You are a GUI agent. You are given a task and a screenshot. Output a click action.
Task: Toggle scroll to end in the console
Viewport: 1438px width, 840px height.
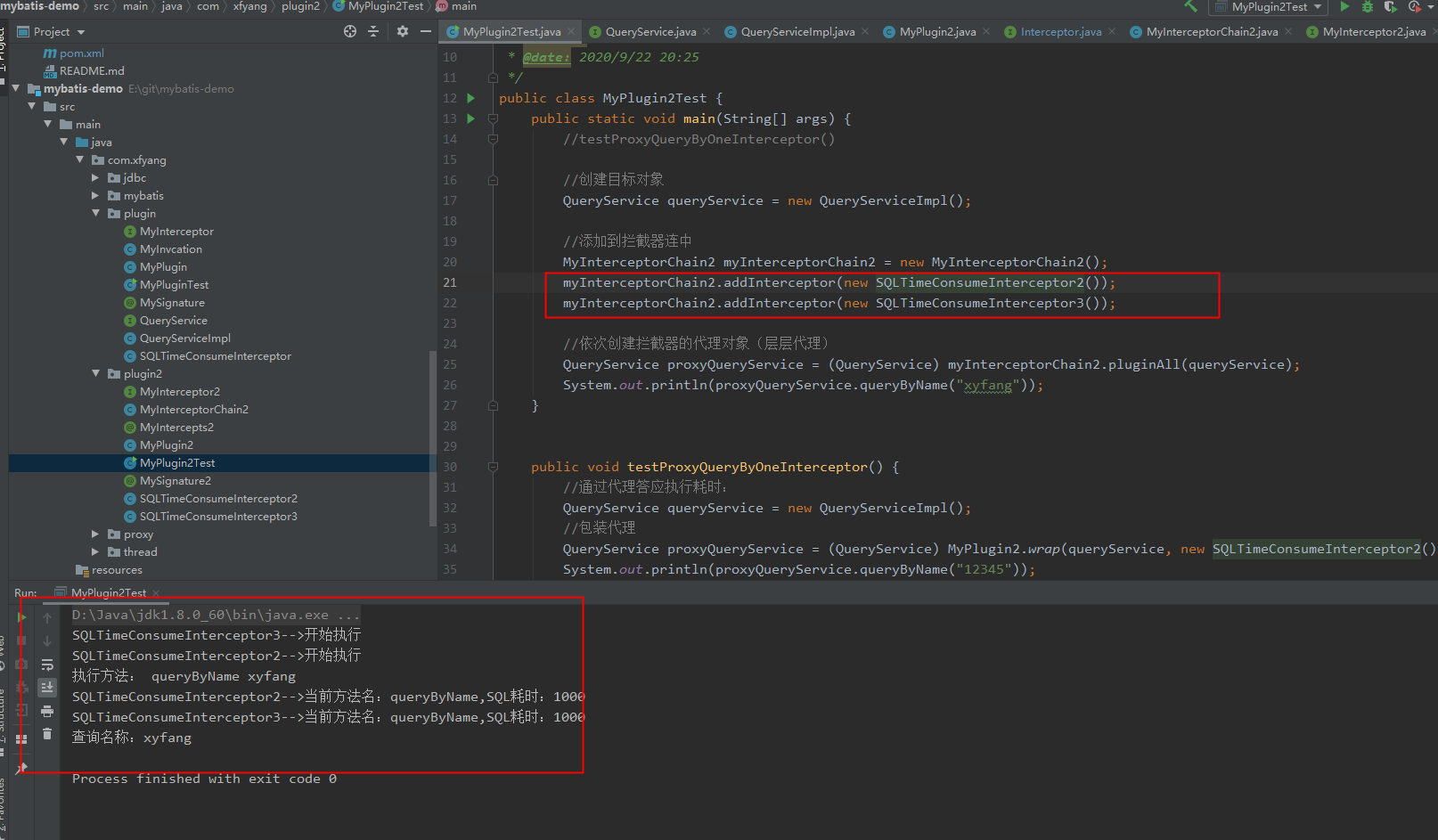(47, 688)
